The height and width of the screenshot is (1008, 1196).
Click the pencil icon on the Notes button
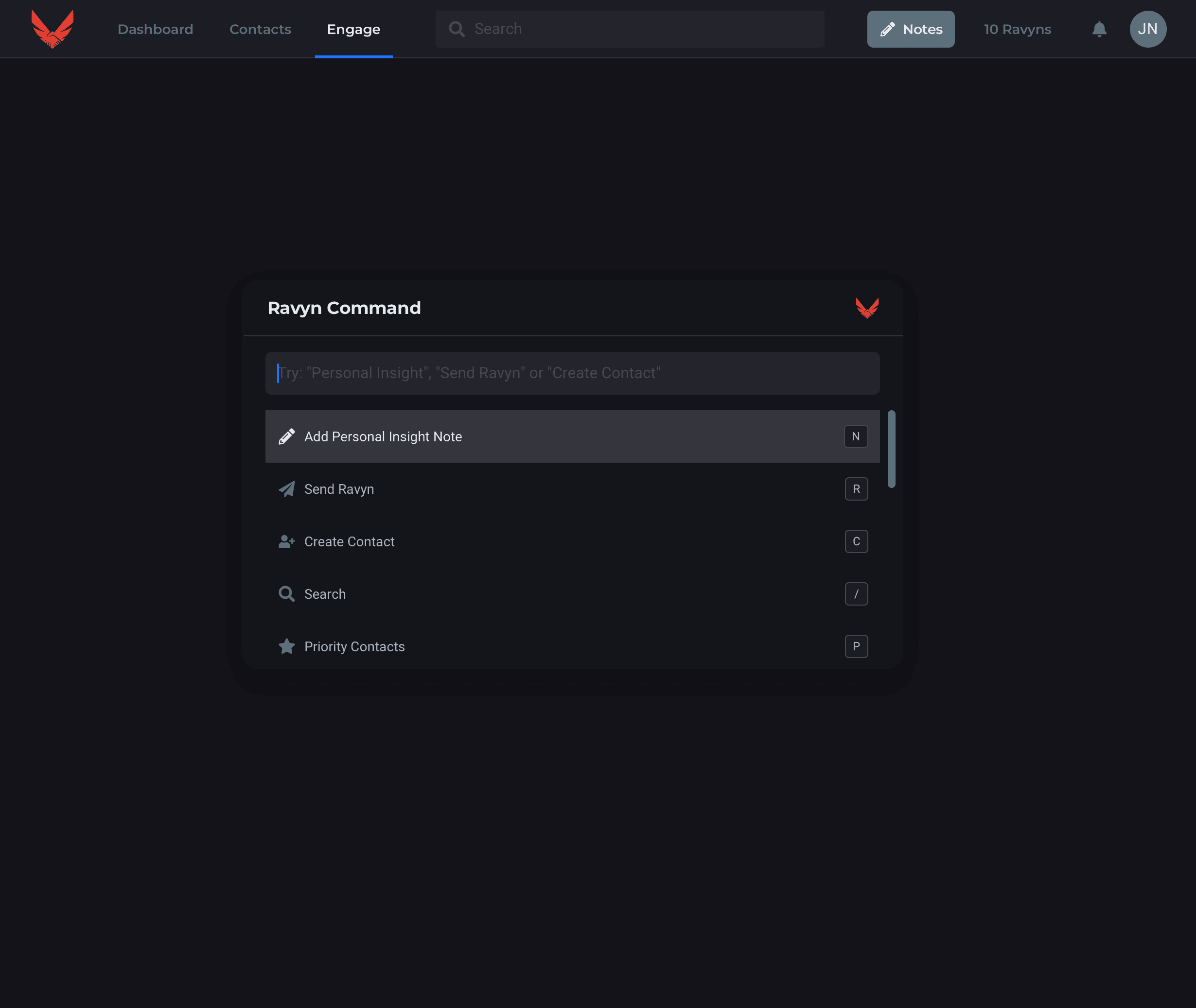[x=887, y=28]
